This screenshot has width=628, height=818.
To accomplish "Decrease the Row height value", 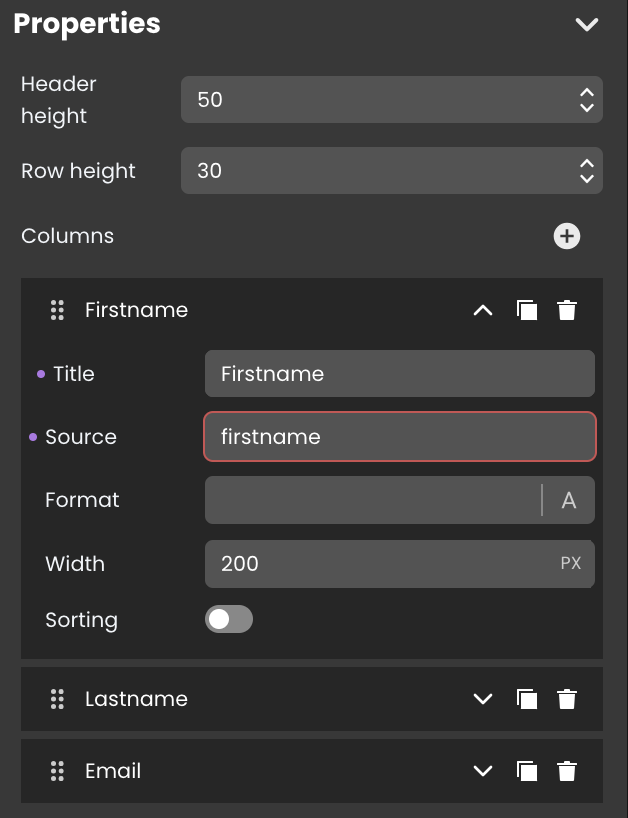I will (587, 178).
